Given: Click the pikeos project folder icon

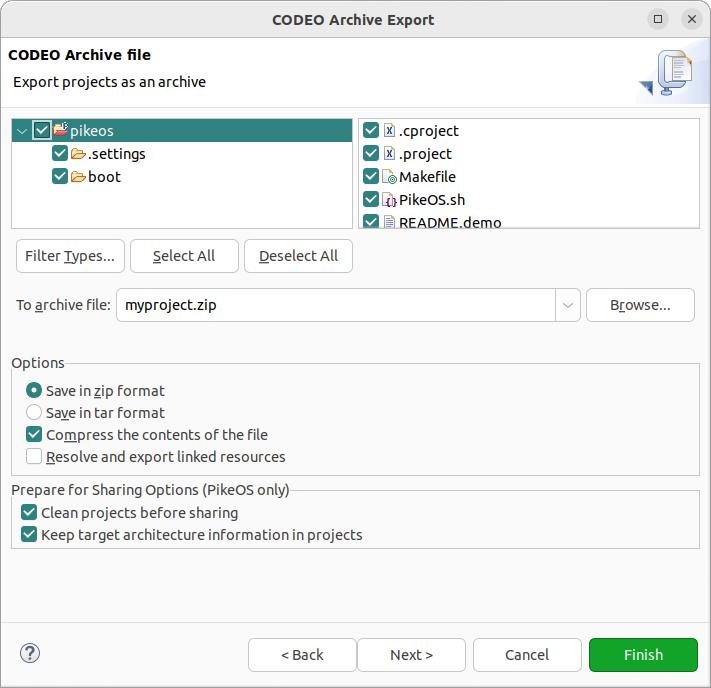Looking at the screenshot, I should (x=60, y=130).
